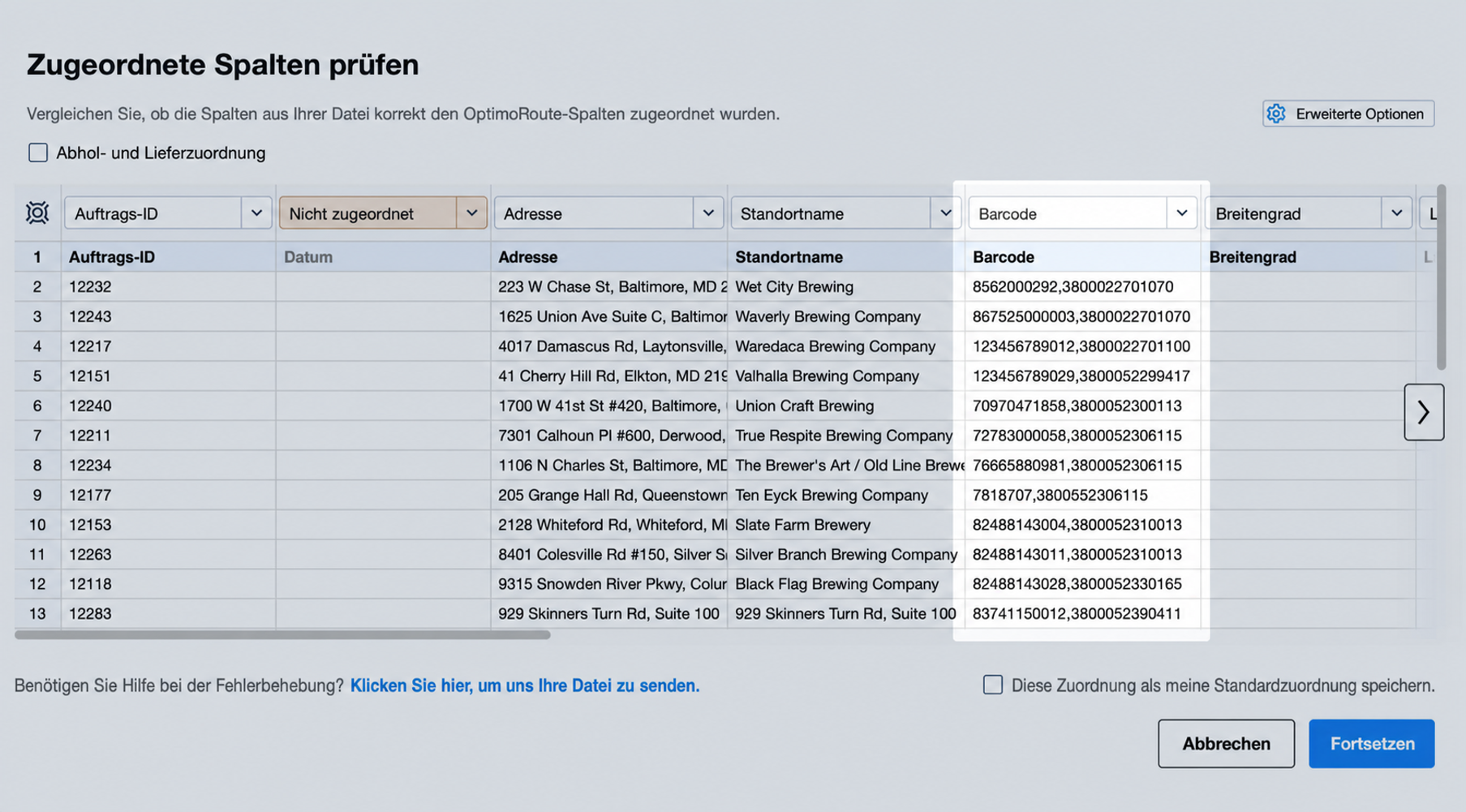Screen dimensions: 1466x812
Task: Click address 9315 Snowden River Pkwy
Action: point(608,584)
